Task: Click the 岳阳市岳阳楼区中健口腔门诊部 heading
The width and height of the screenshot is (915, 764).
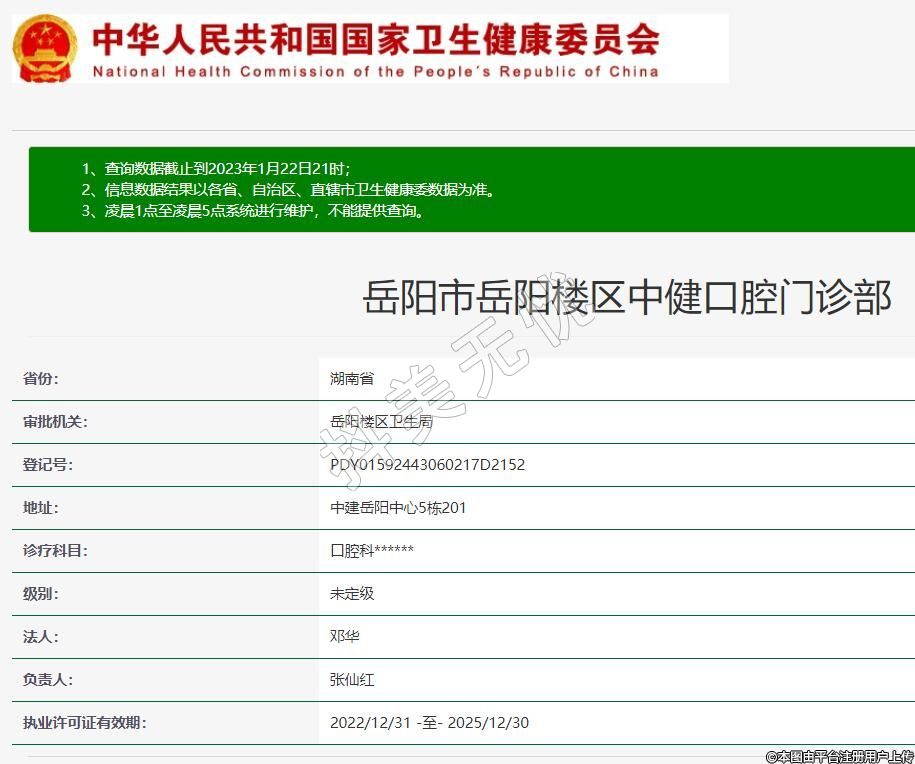Action: point(626,298)
